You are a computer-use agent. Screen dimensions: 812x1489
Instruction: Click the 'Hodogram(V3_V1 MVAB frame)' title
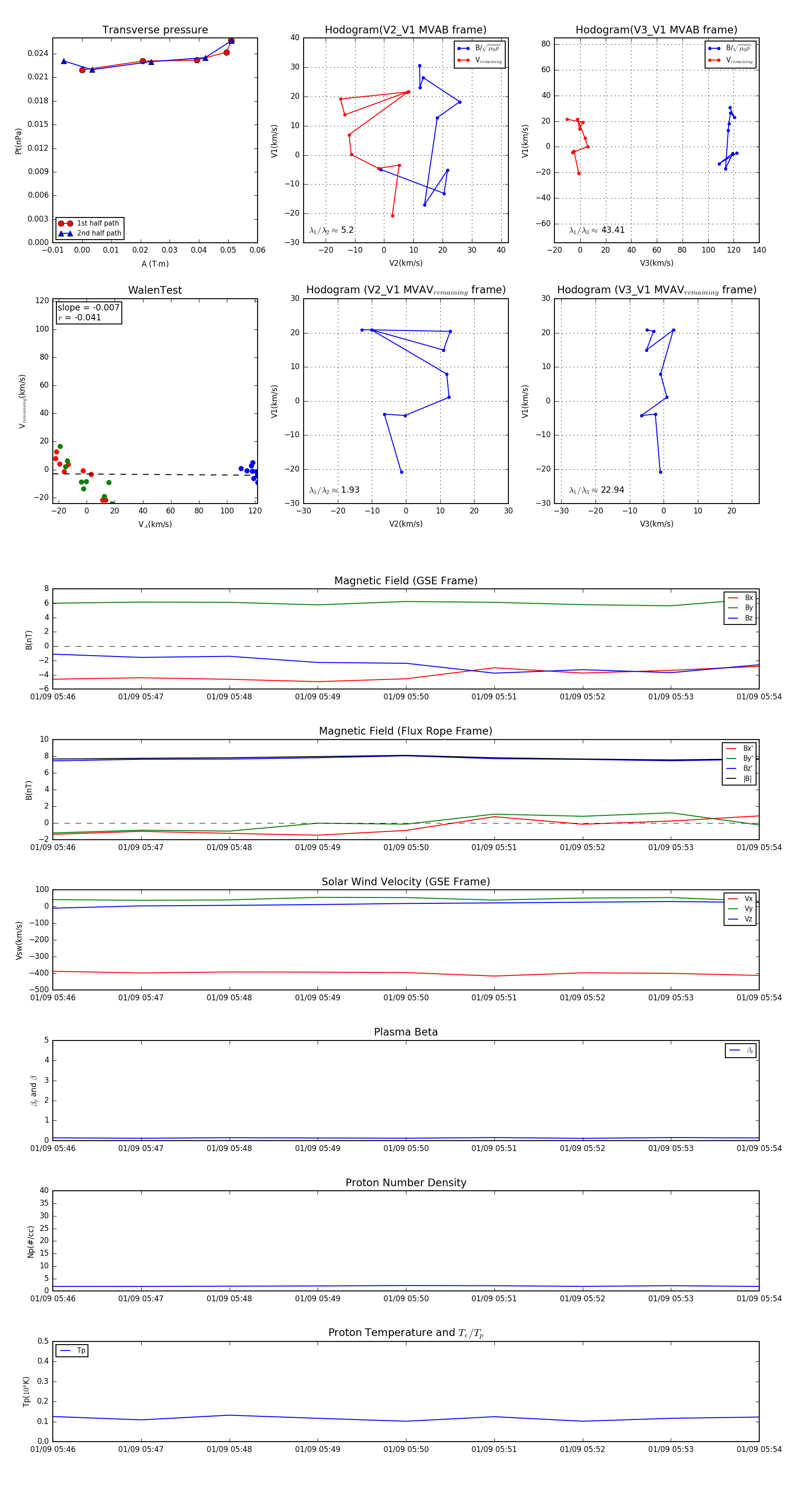point(656,30)
